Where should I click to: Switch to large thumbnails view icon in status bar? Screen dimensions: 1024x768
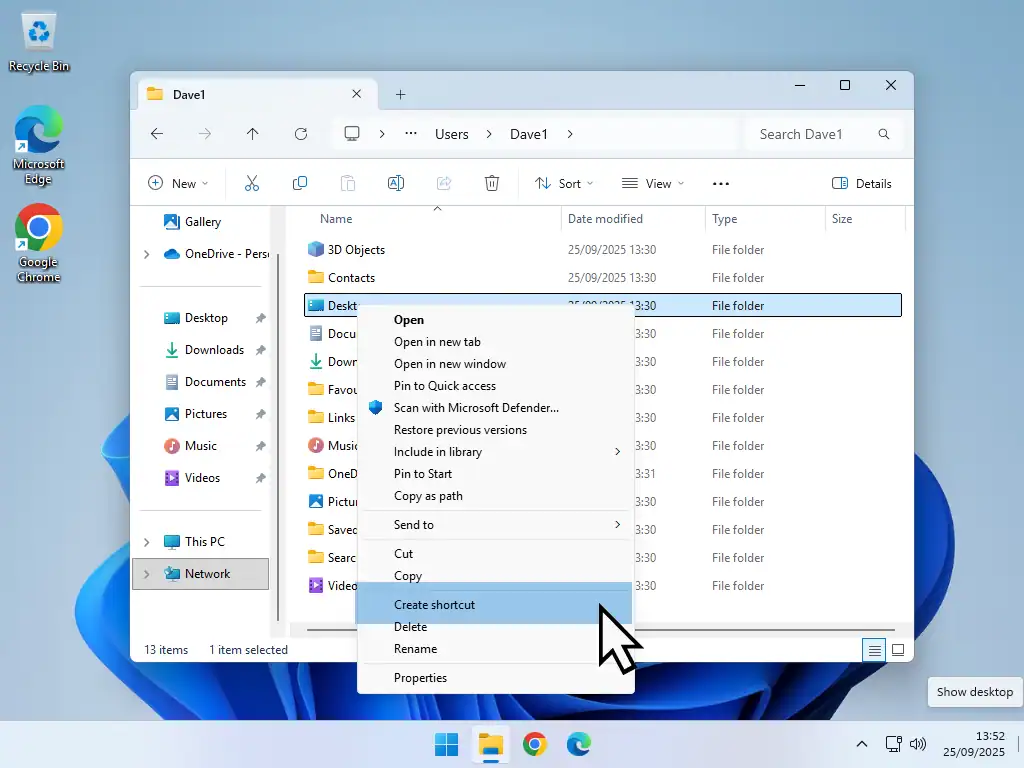[898, 650]
